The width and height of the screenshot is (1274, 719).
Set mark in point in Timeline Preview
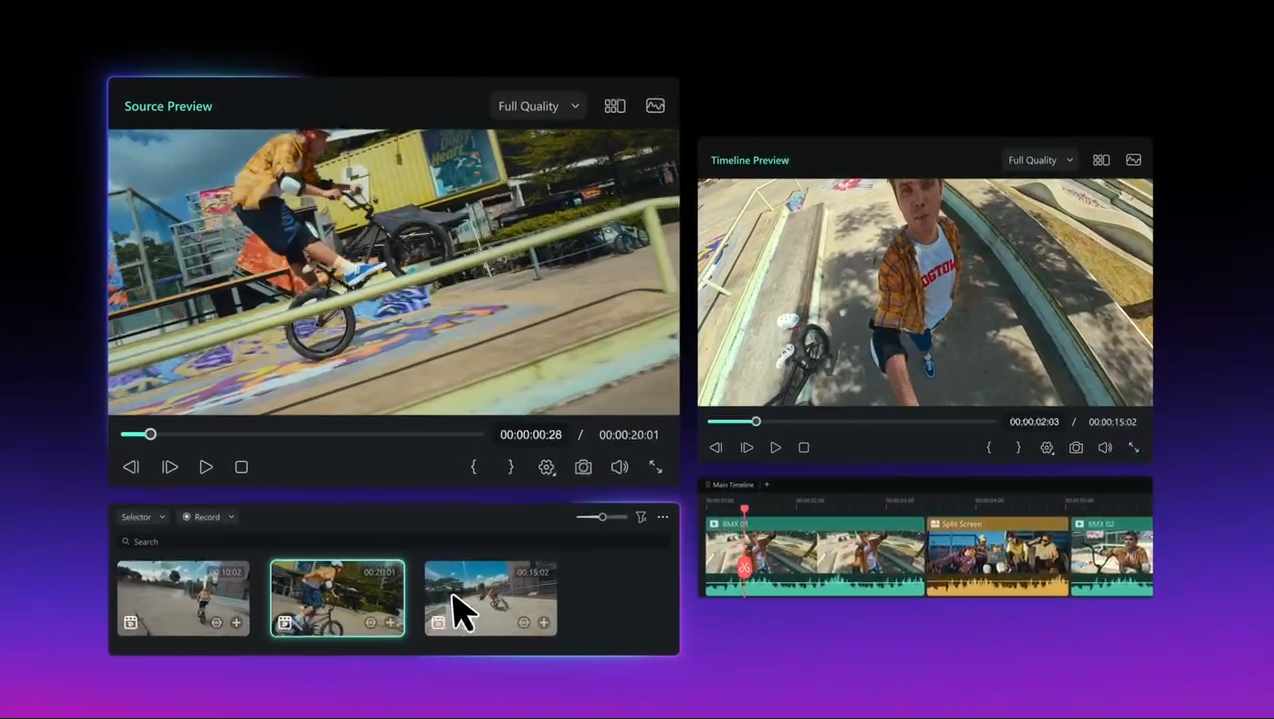pos(989,448)
